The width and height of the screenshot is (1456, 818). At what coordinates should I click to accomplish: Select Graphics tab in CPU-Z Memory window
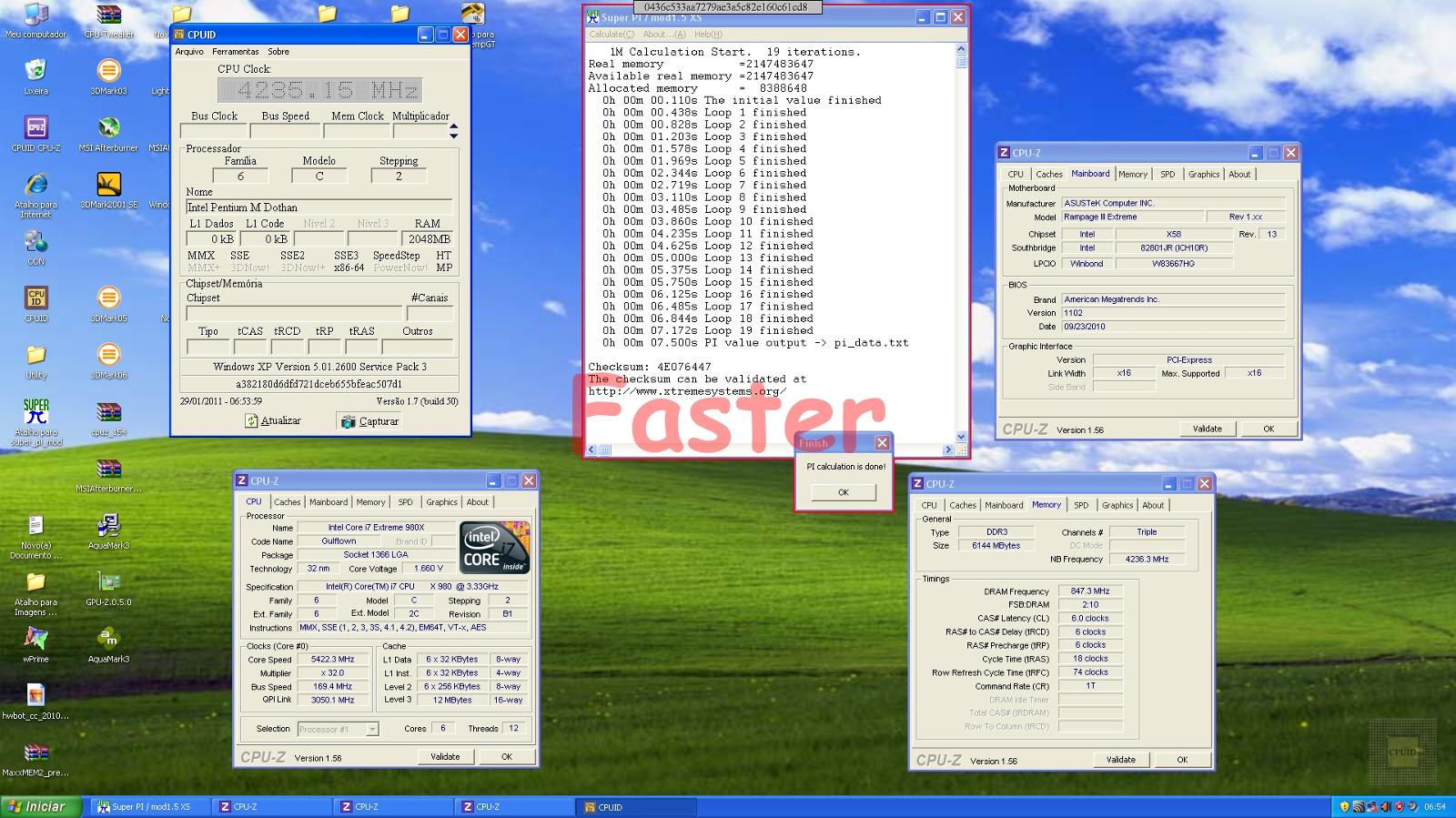(x=1117, y=506)
